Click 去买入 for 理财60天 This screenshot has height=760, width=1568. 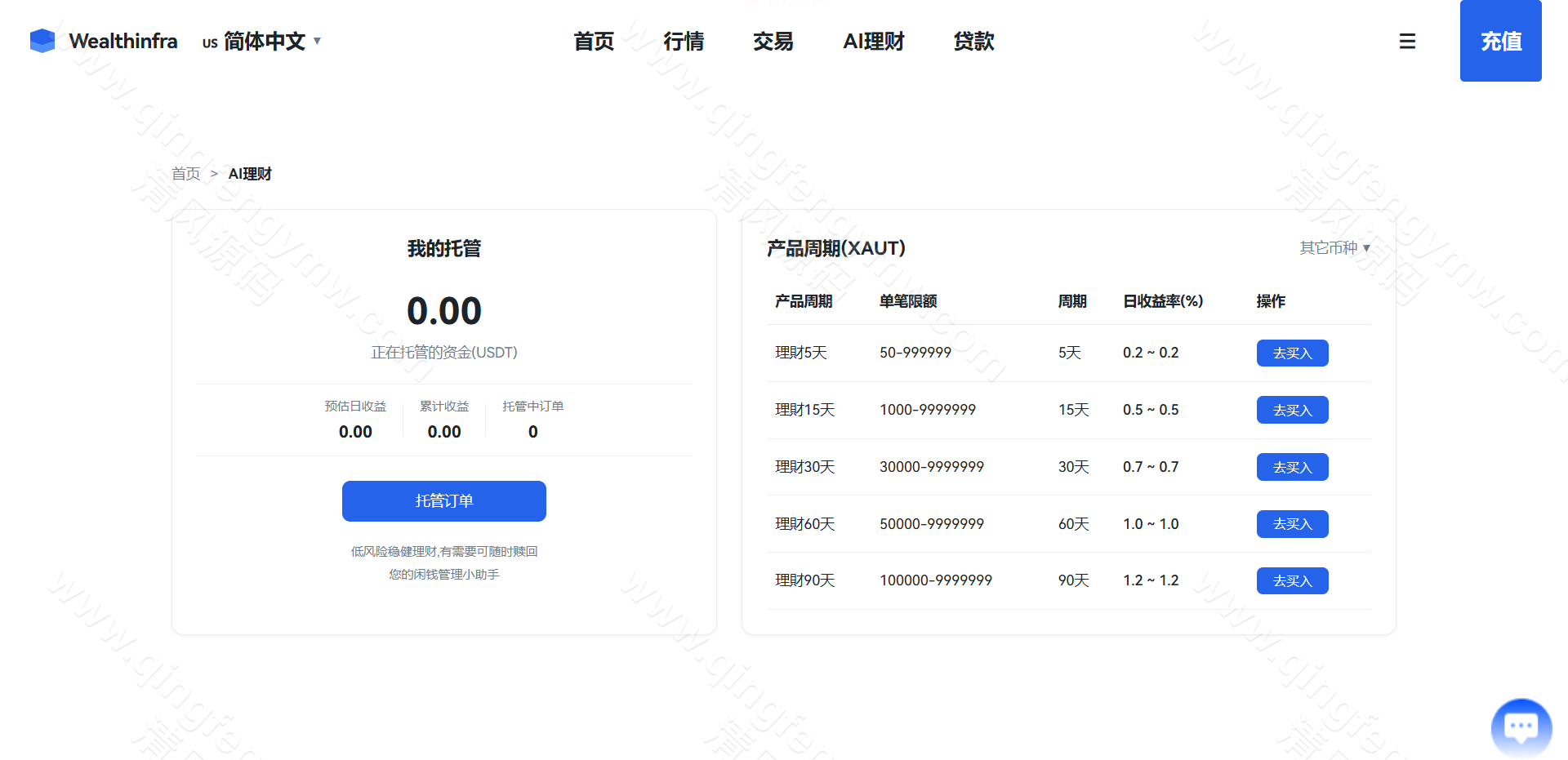pos(1293,524)
